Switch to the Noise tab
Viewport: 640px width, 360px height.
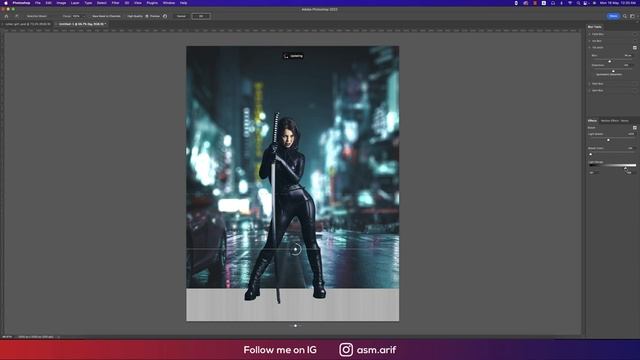coord(624,121)
